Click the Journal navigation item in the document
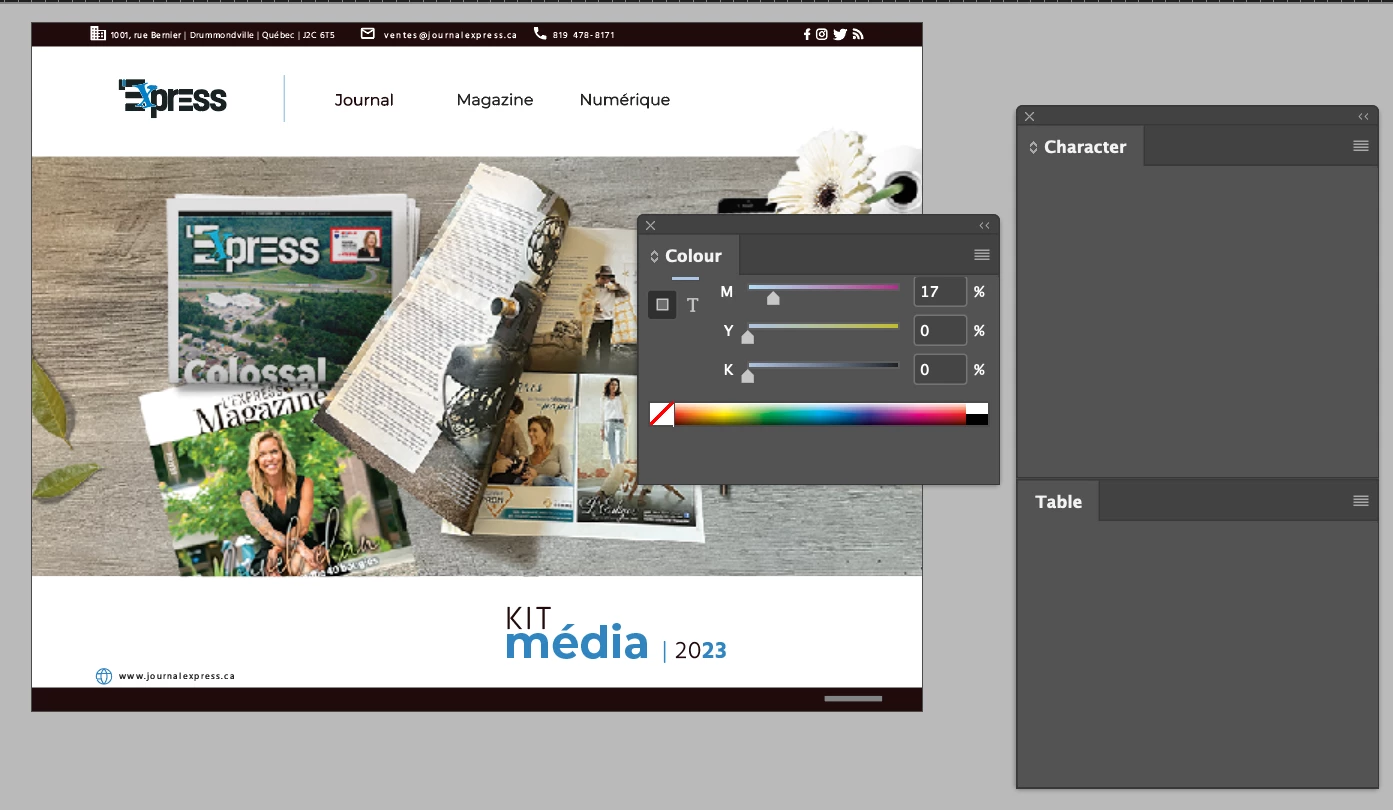1393x810 pixels. coord(364,100)
